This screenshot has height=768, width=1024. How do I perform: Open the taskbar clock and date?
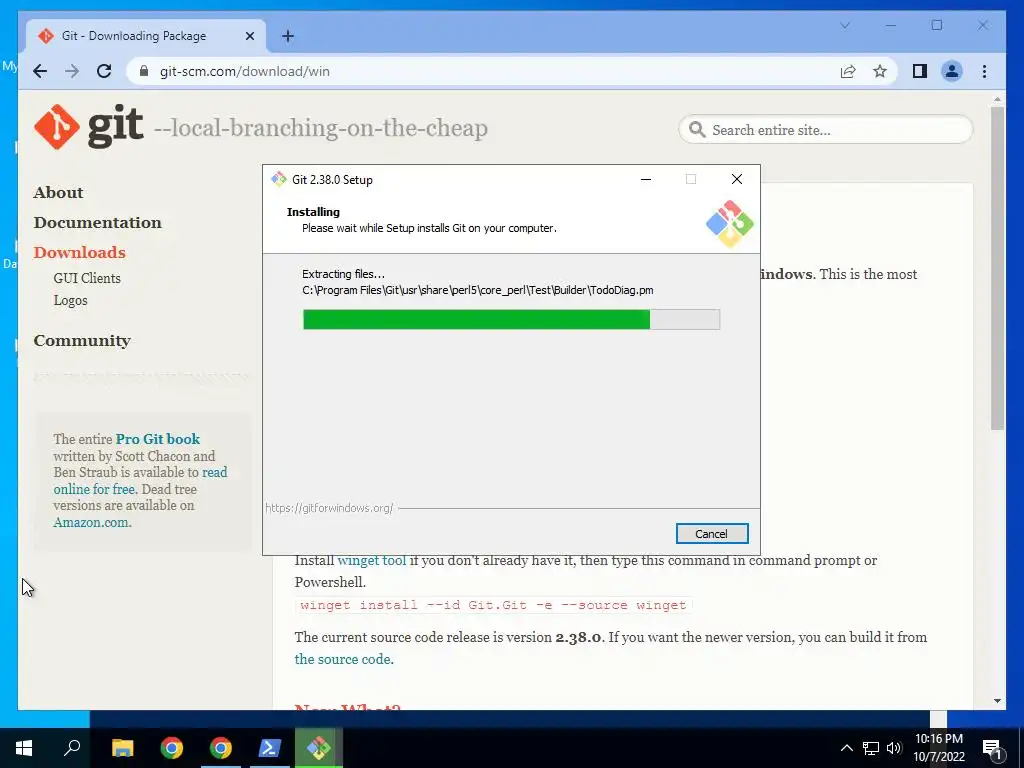click(x=938, y=748)
